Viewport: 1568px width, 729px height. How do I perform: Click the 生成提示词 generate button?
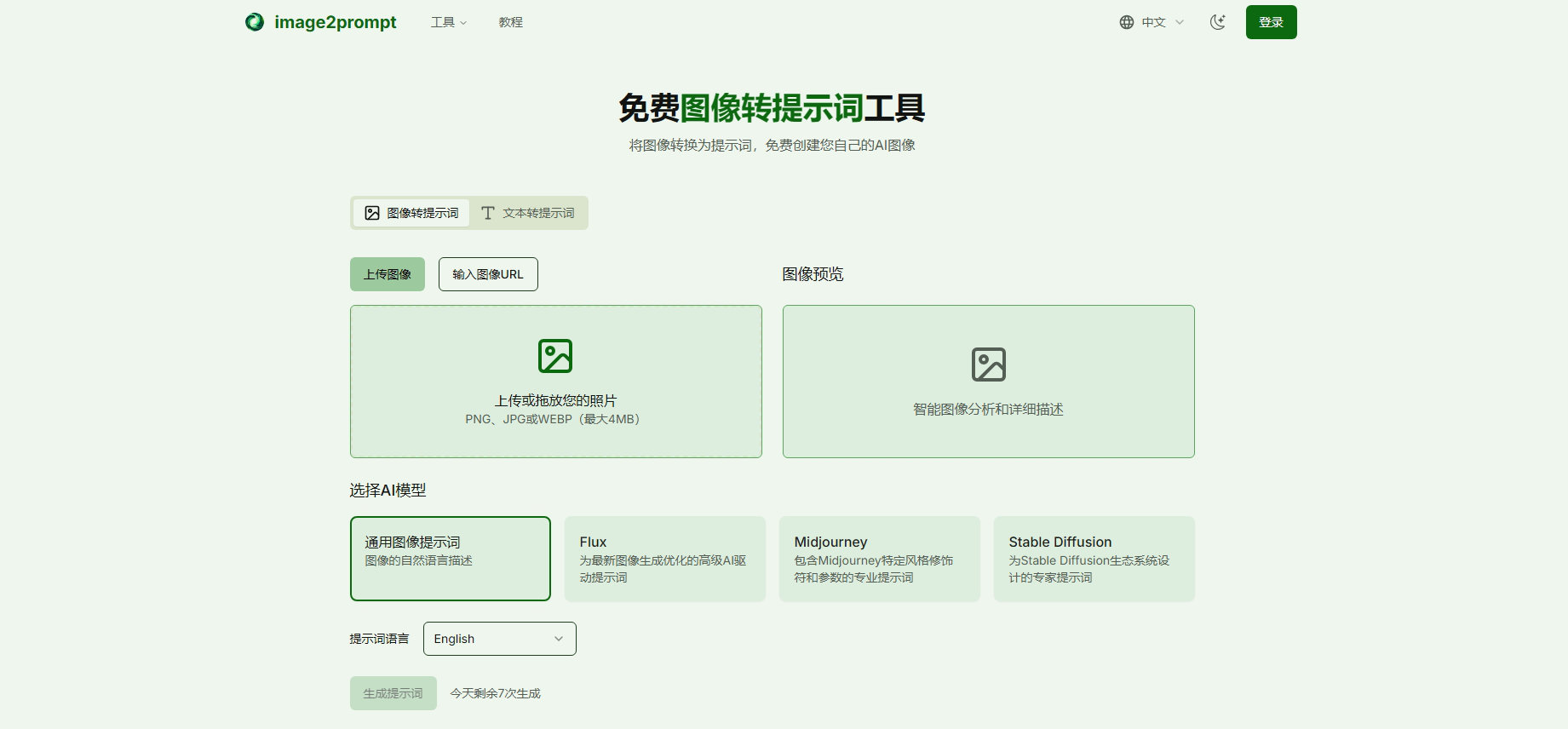point(393,693)
